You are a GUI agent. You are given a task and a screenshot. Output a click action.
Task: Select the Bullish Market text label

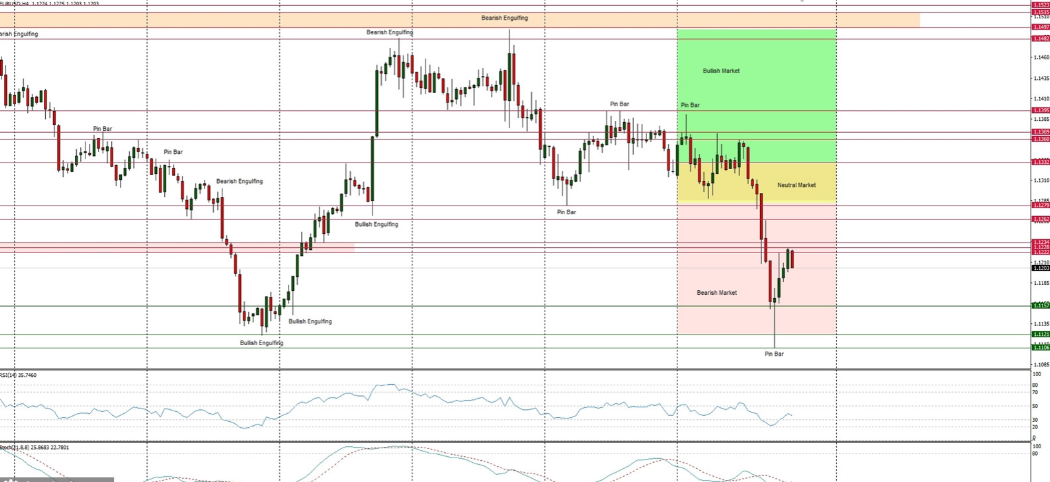tap(721, 71)
